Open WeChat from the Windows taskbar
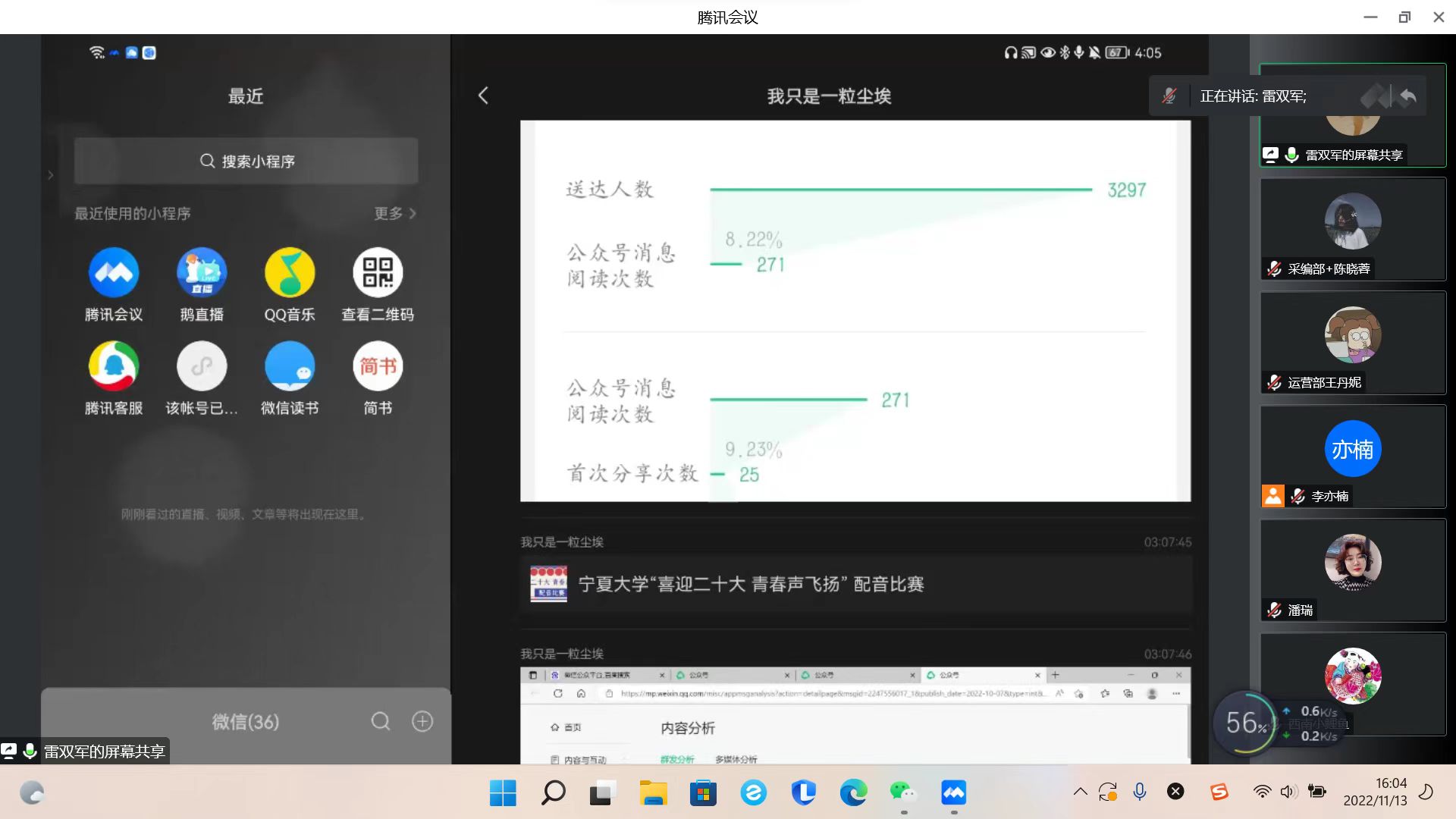The image size is (1456, 819). [x=902, y=793]
